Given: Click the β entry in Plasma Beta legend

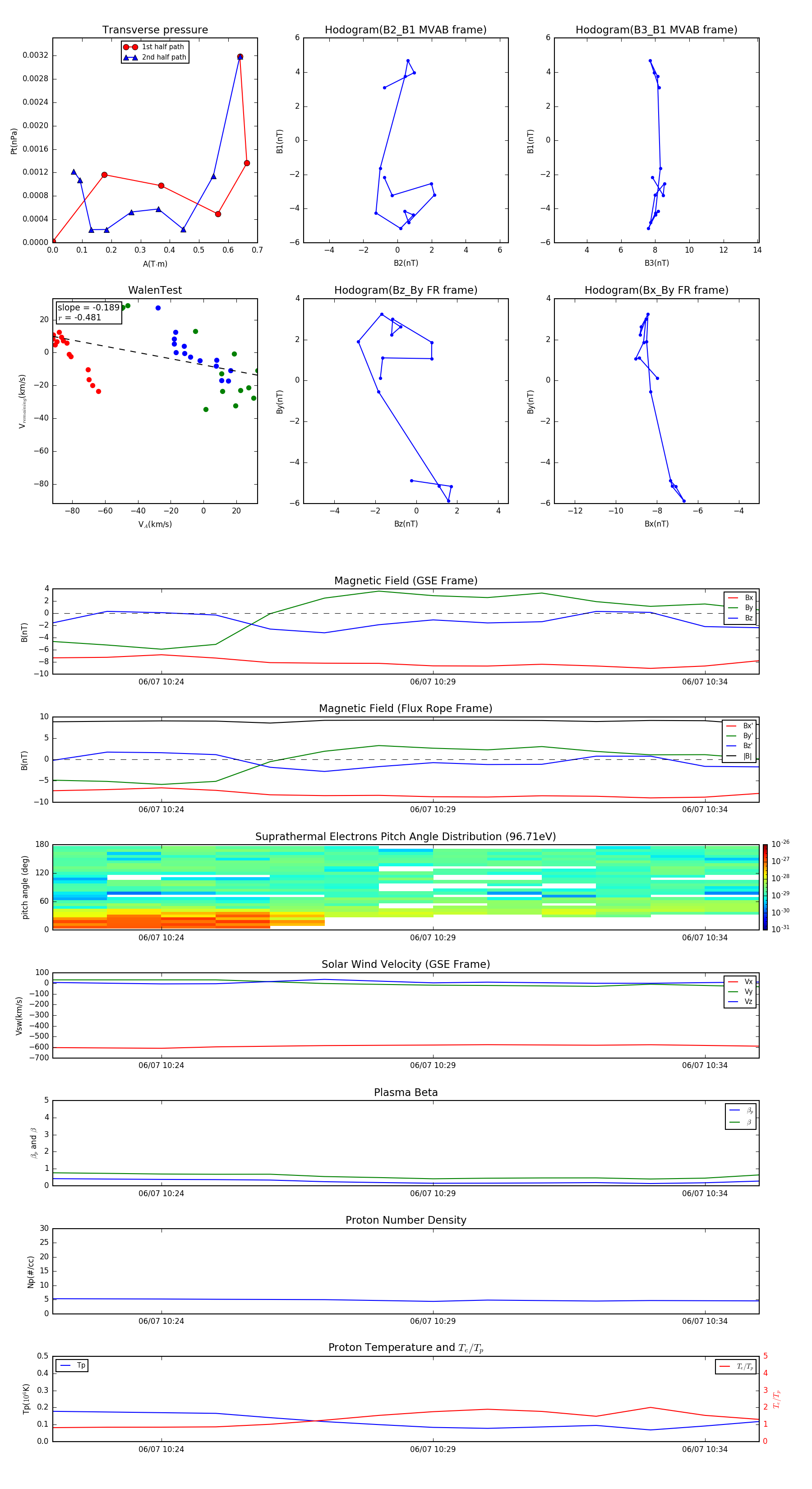Looking at the screenshot, I should click(x=741, y=1123).
